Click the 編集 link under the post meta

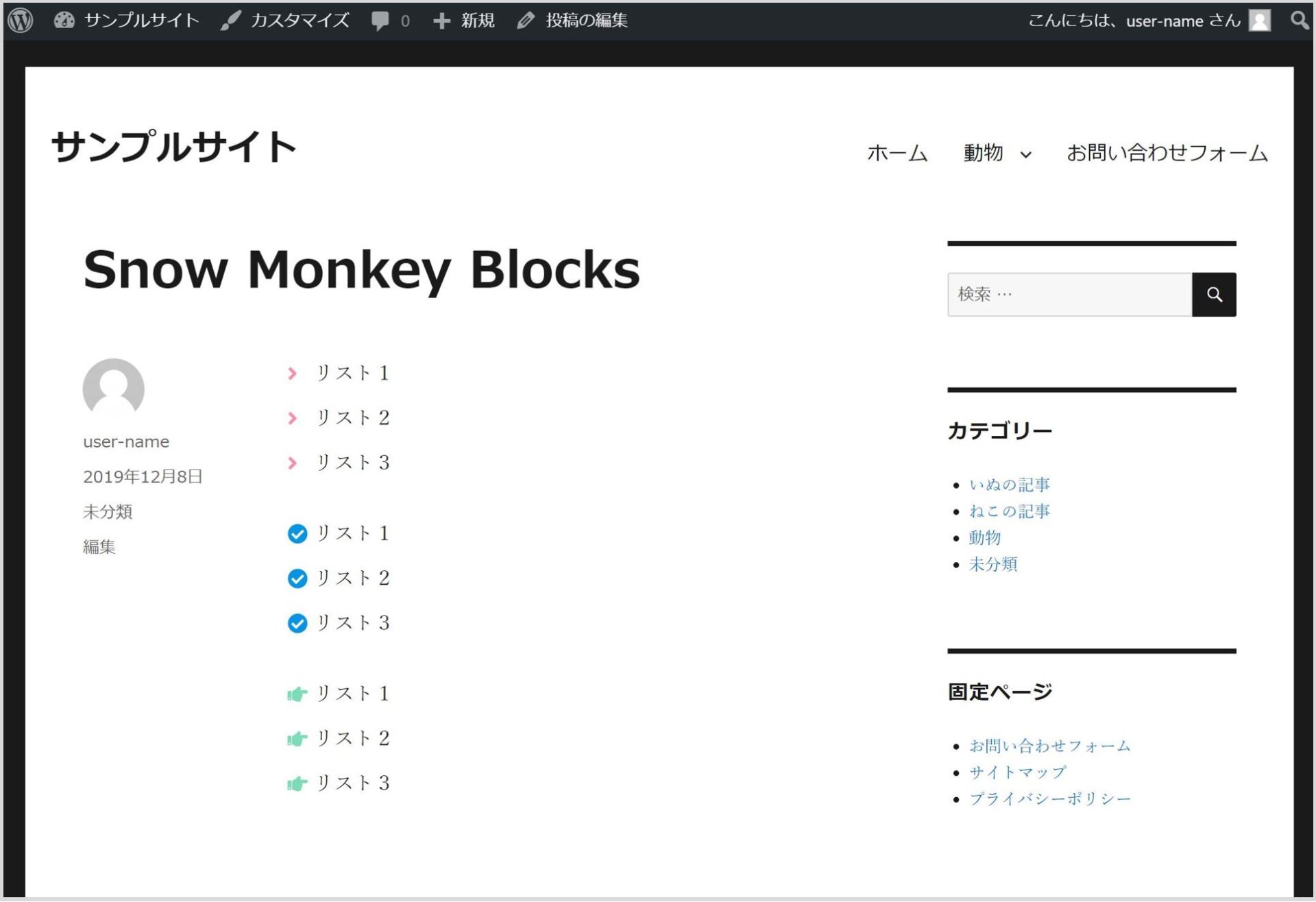(x=99, y=547)
